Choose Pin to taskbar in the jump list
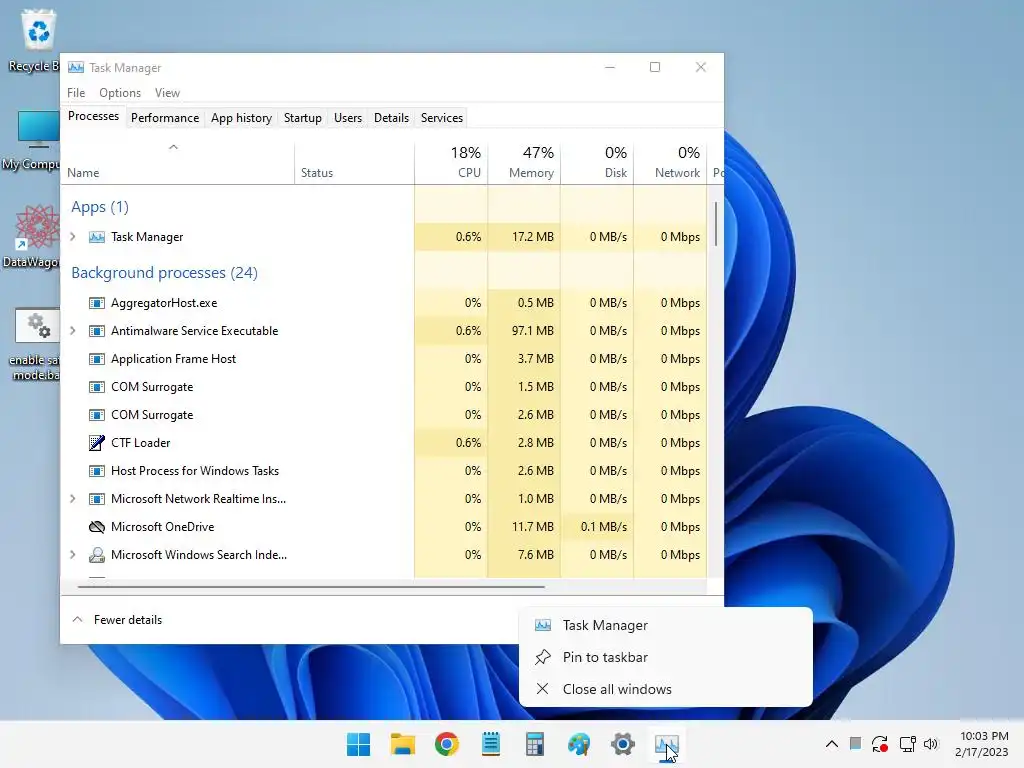Viewport: 1024px width, 768px height. tap(665, 658)
